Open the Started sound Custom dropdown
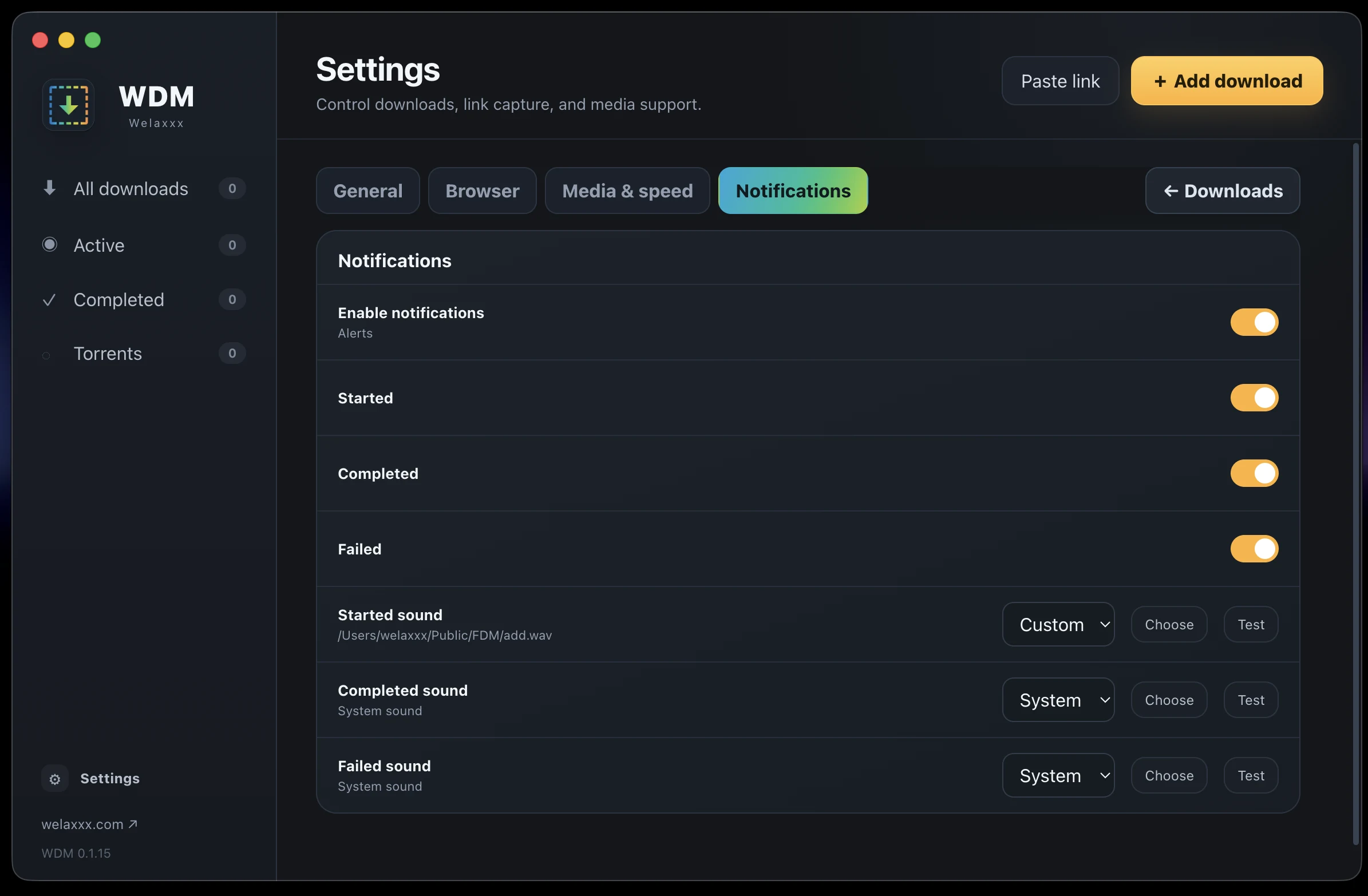The width and height of the screenshot is (1368, 896). (1058, 624)
